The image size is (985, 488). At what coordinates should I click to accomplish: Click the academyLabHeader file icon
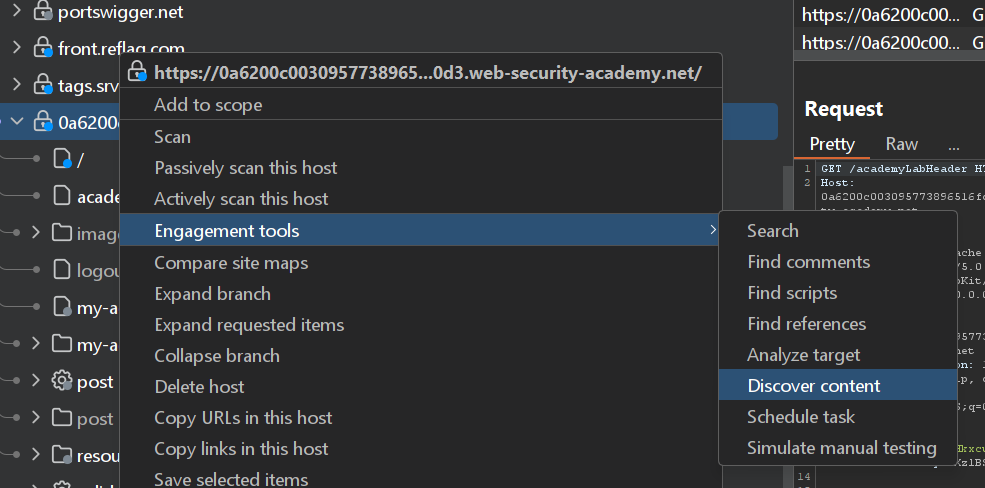(x=62, y=196)
